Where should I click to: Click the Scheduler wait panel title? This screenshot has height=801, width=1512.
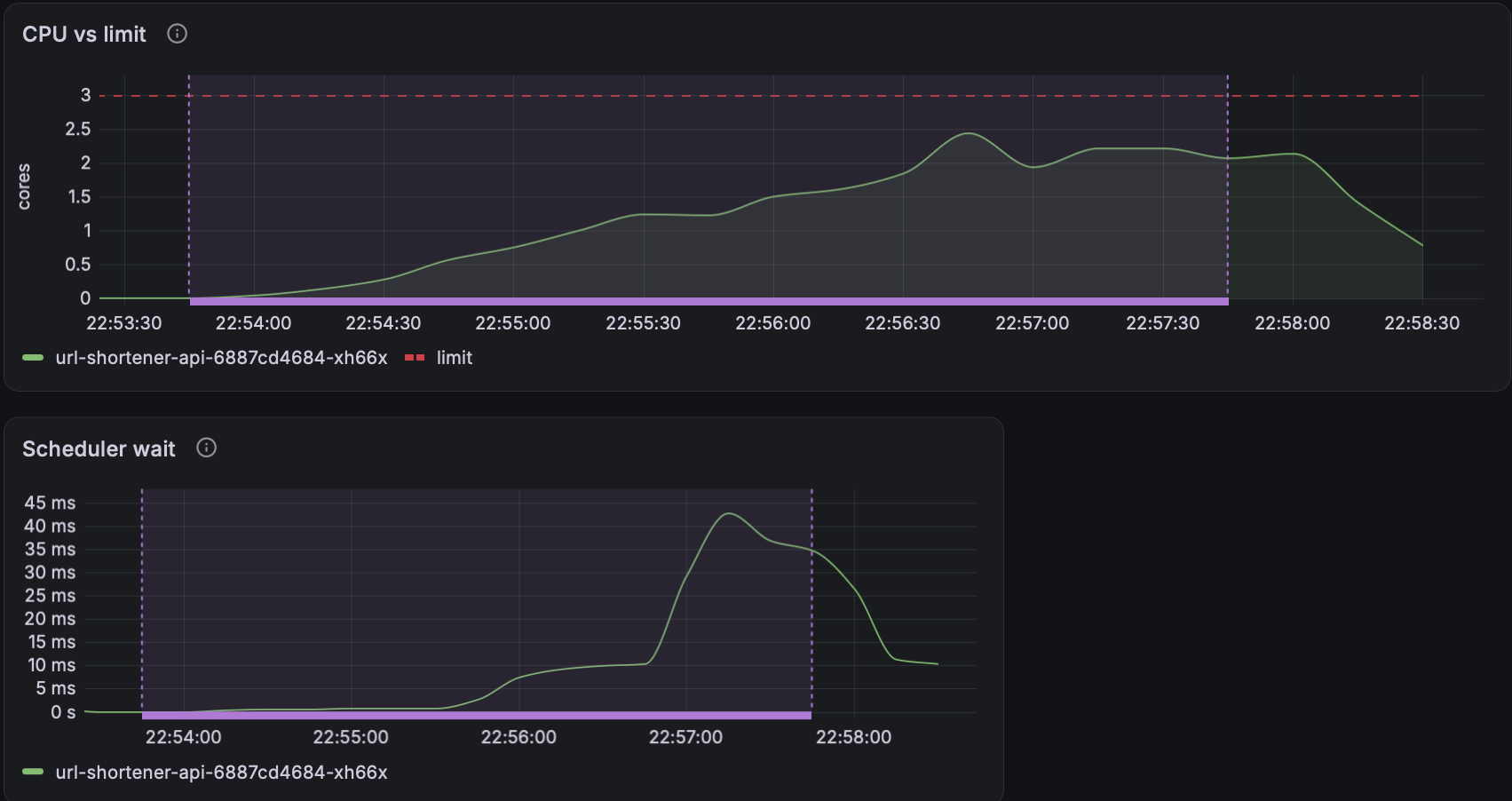99,448
